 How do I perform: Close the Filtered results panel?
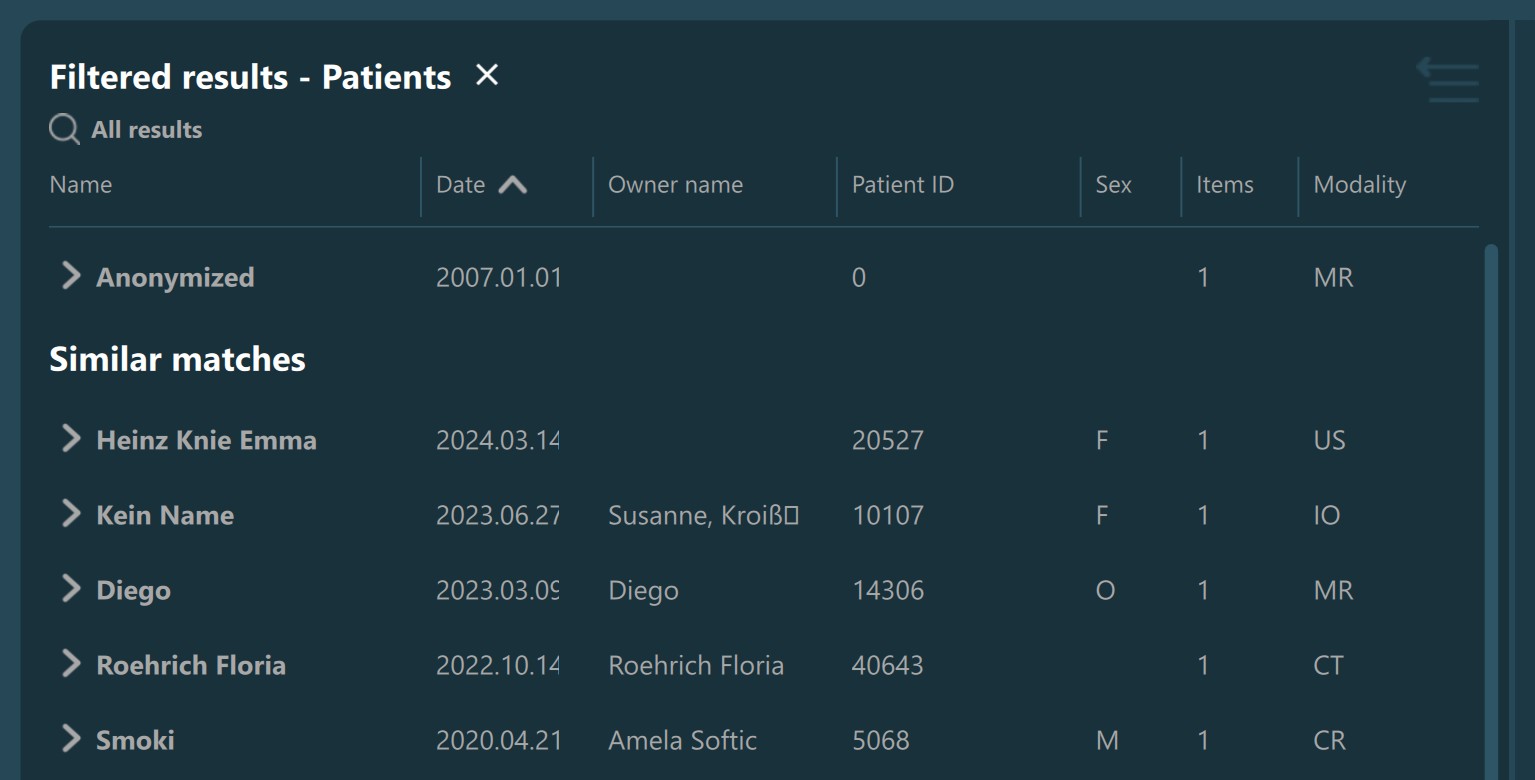(x=487, y=75)
